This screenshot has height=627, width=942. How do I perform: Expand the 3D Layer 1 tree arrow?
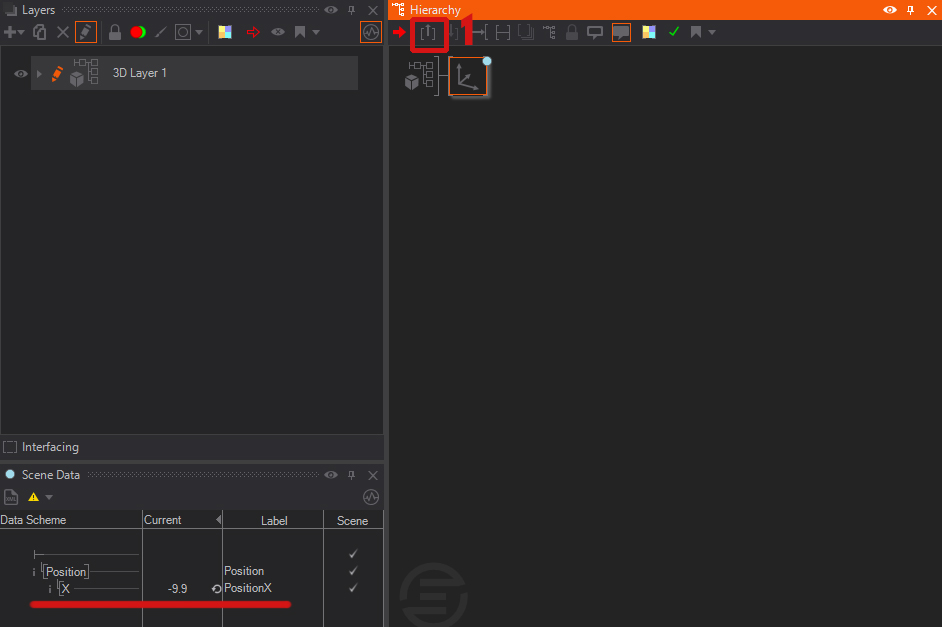coord(39,74)
